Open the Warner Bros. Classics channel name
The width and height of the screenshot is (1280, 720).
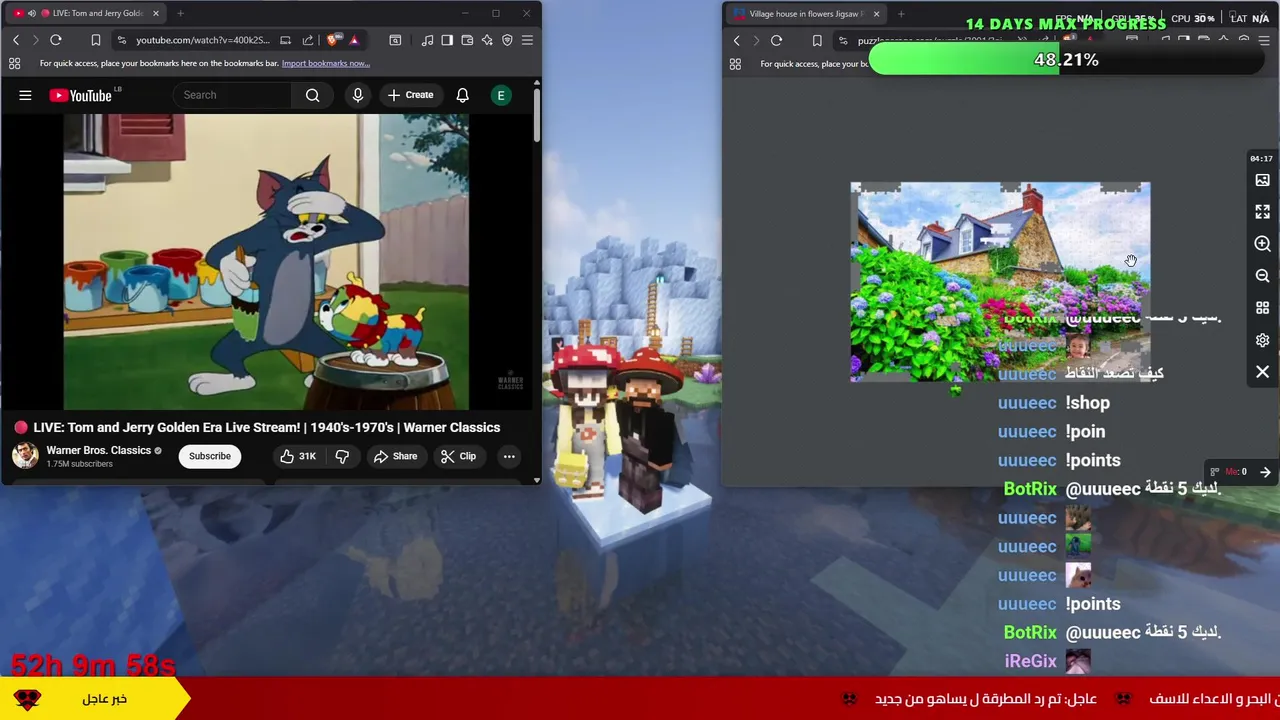tap(98, 450)
